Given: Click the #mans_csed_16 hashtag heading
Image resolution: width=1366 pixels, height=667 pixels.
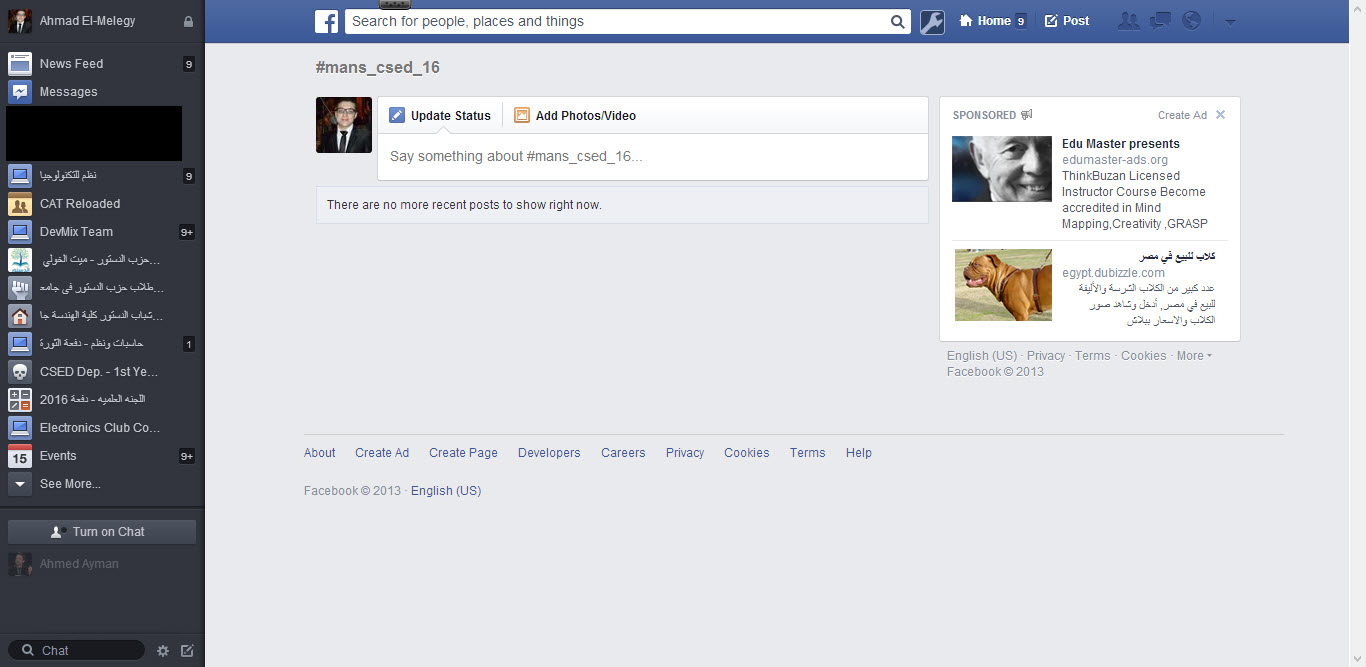Looking at the screenshot, I should (x=378, y=68).
